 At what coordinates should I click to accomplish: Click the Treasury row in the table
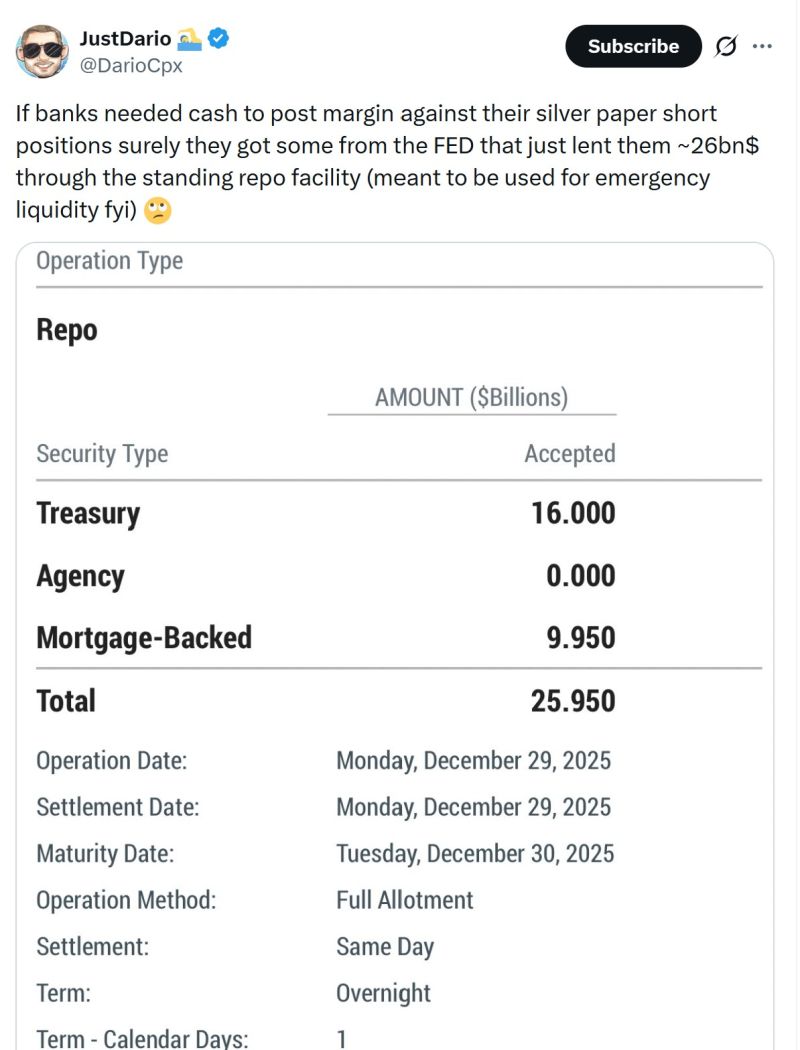89,513
